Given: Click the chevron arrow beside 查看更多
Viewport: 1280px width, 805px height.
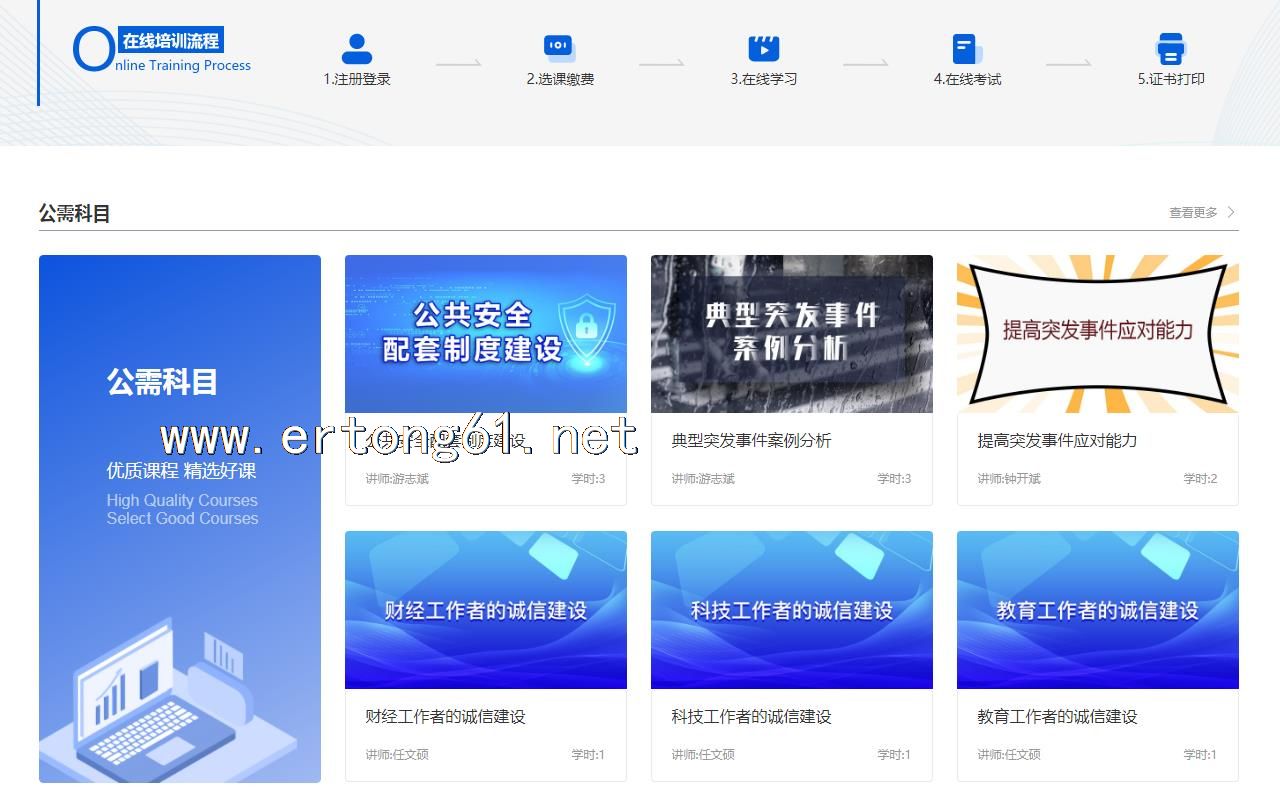Looking at the screenshot, I should 1231,212.
